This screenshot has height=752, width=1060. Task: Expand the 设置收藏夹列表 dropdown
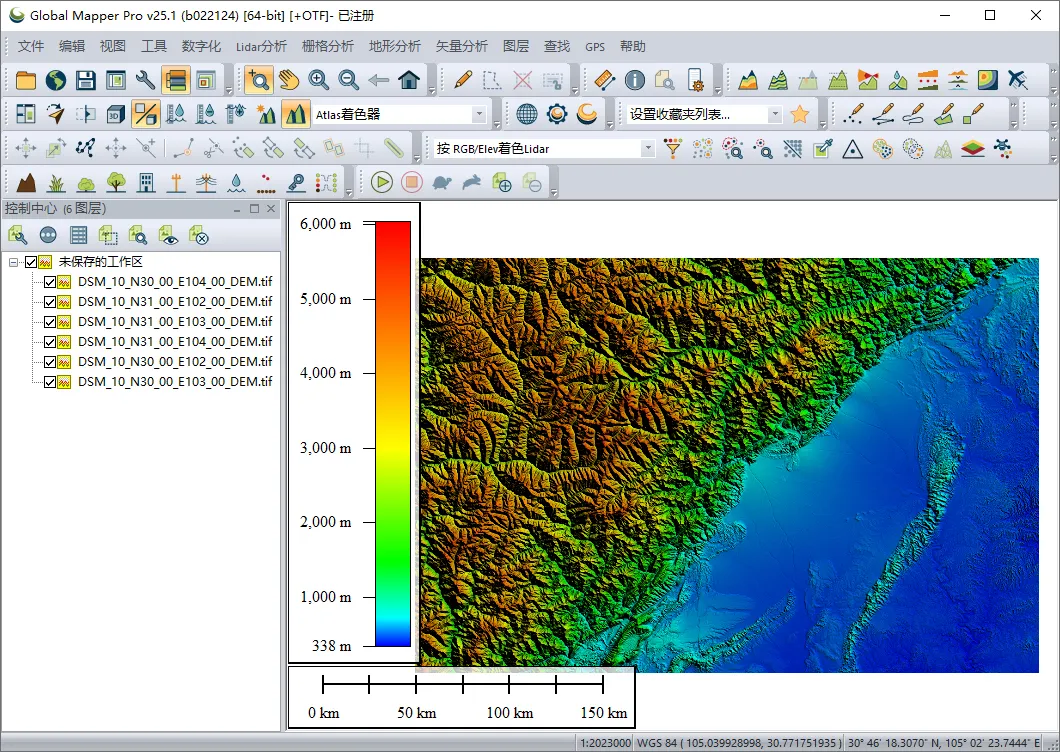[x=774, y=115]
